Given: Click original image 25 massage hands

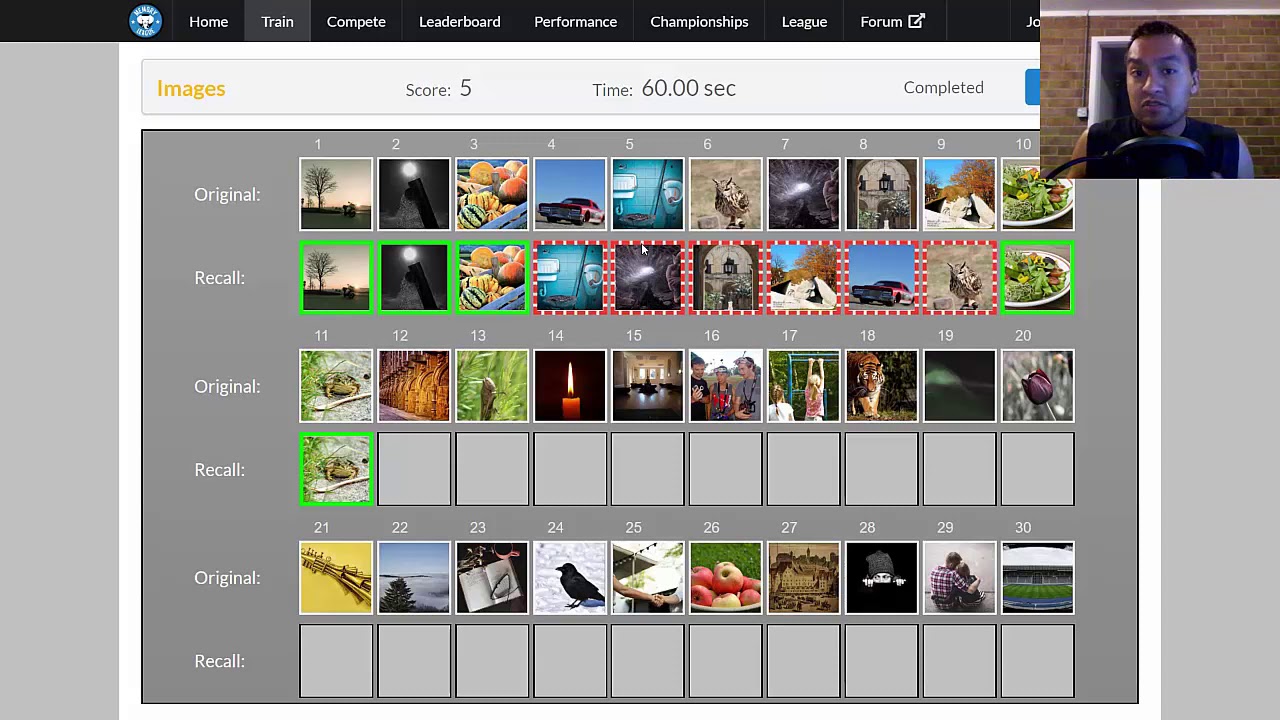Looking at the screenshot, I should [648, 577].
